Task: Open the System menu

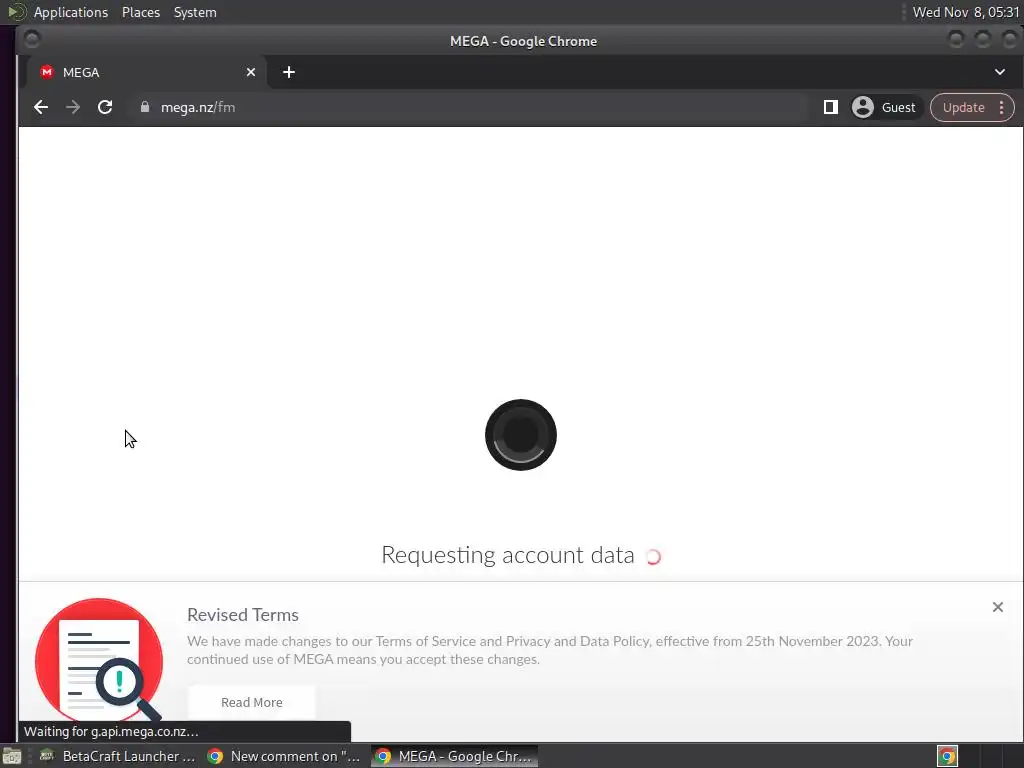Action: pyautogui.click(x=195, y=12)
